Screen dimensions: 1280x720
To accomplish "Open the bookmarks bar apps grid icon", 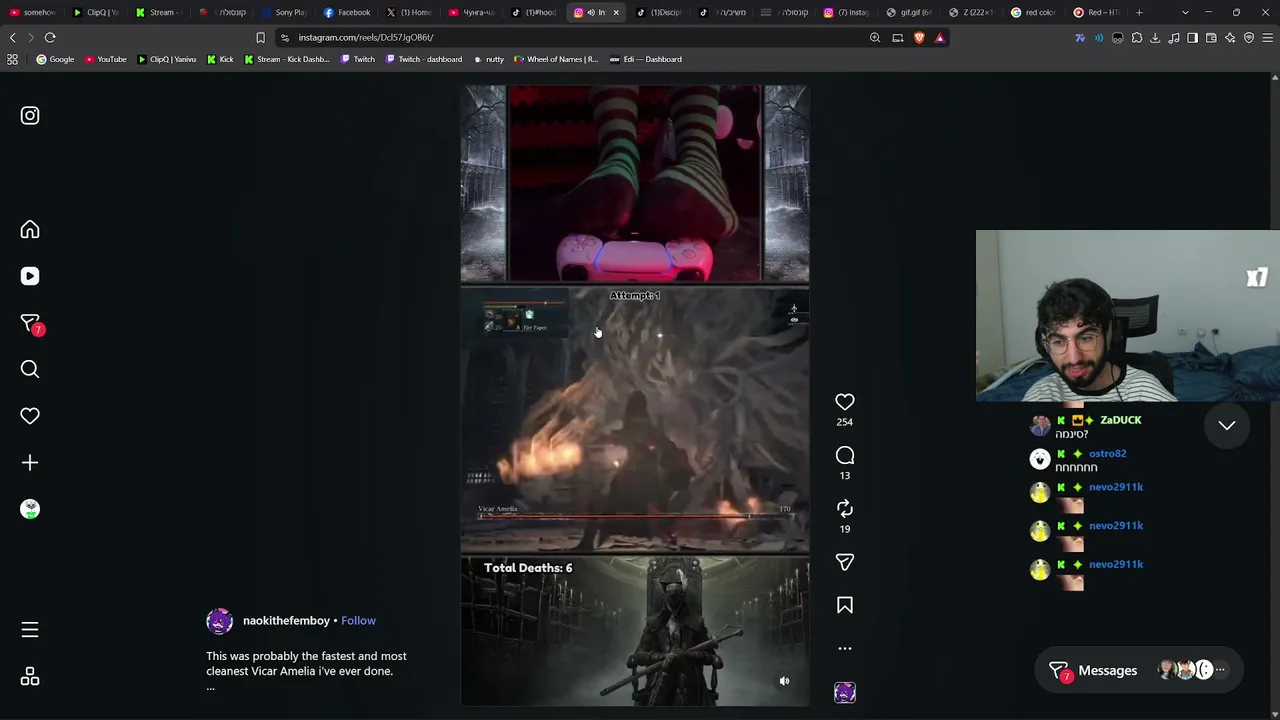I will (12, 60).
